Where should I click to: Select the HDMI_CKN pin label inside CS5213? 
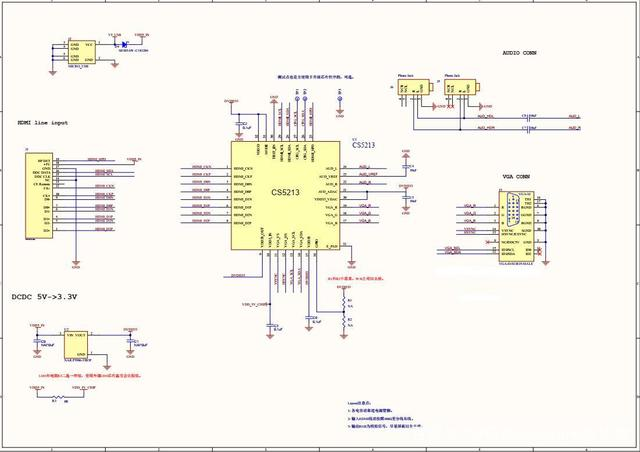[x=243, y=168]
